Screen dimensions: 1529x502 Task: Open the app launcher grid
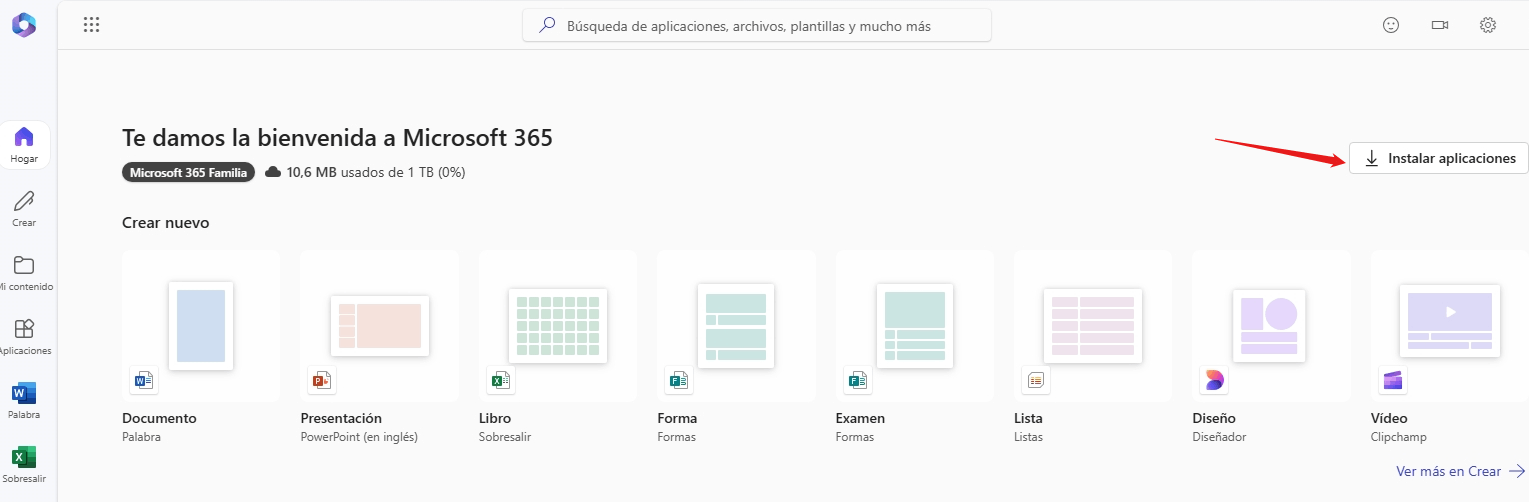[92, 25]
